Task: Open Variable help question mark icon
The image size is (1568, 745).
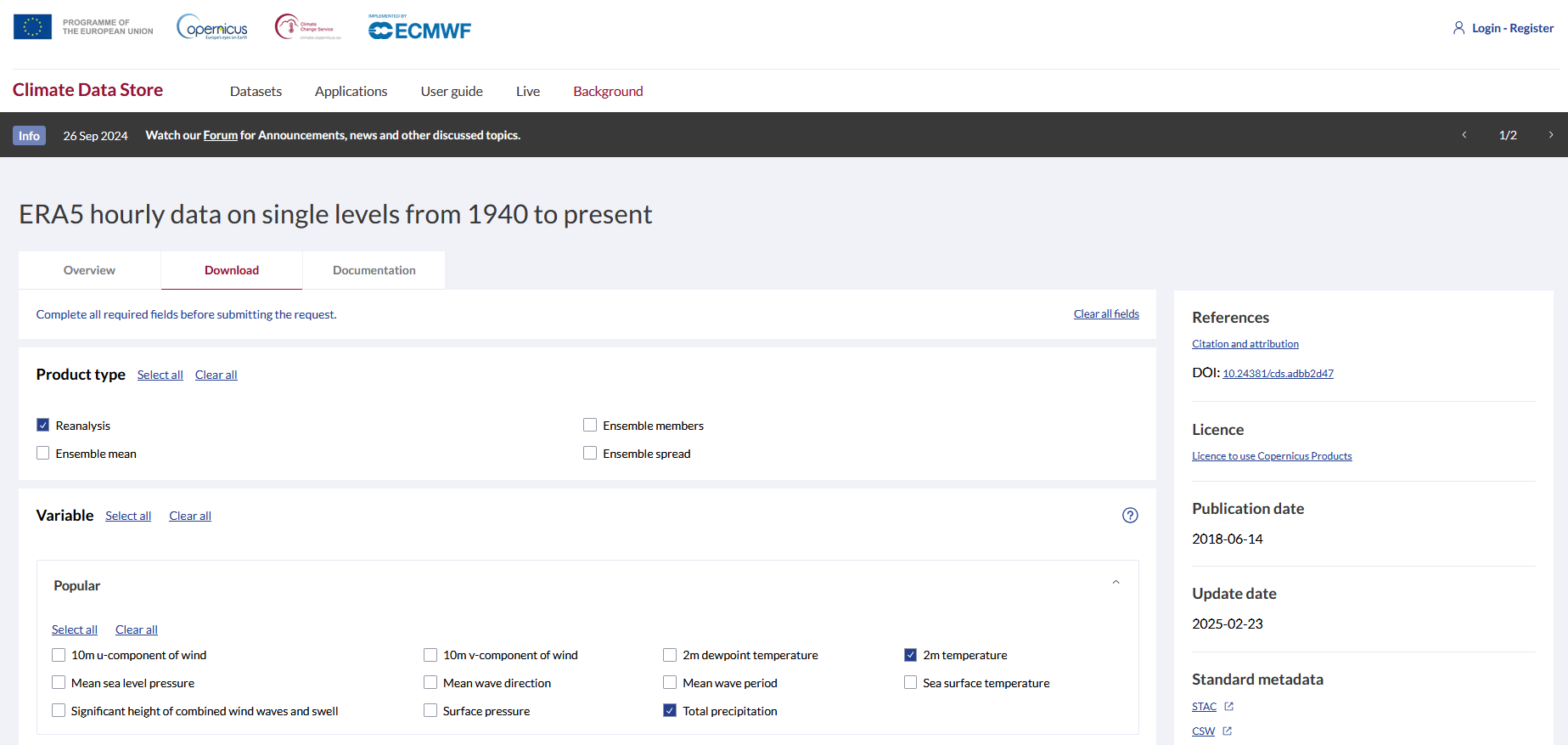Action: click(x=1130, y=516)
